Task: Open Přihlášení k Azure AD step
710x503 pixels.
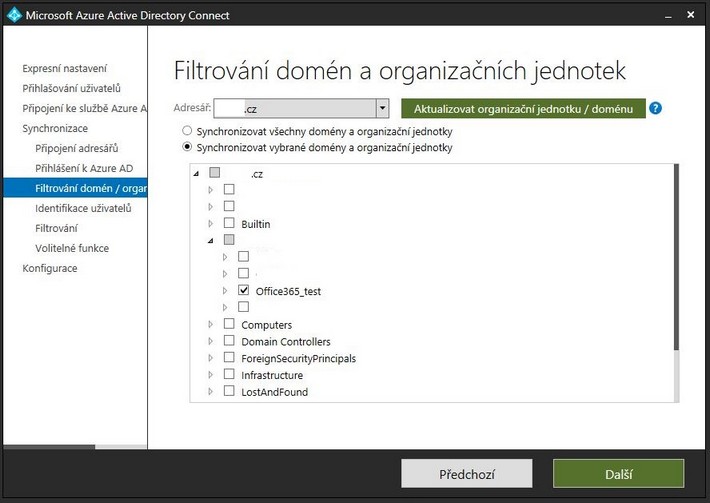Action: [84, 168]
